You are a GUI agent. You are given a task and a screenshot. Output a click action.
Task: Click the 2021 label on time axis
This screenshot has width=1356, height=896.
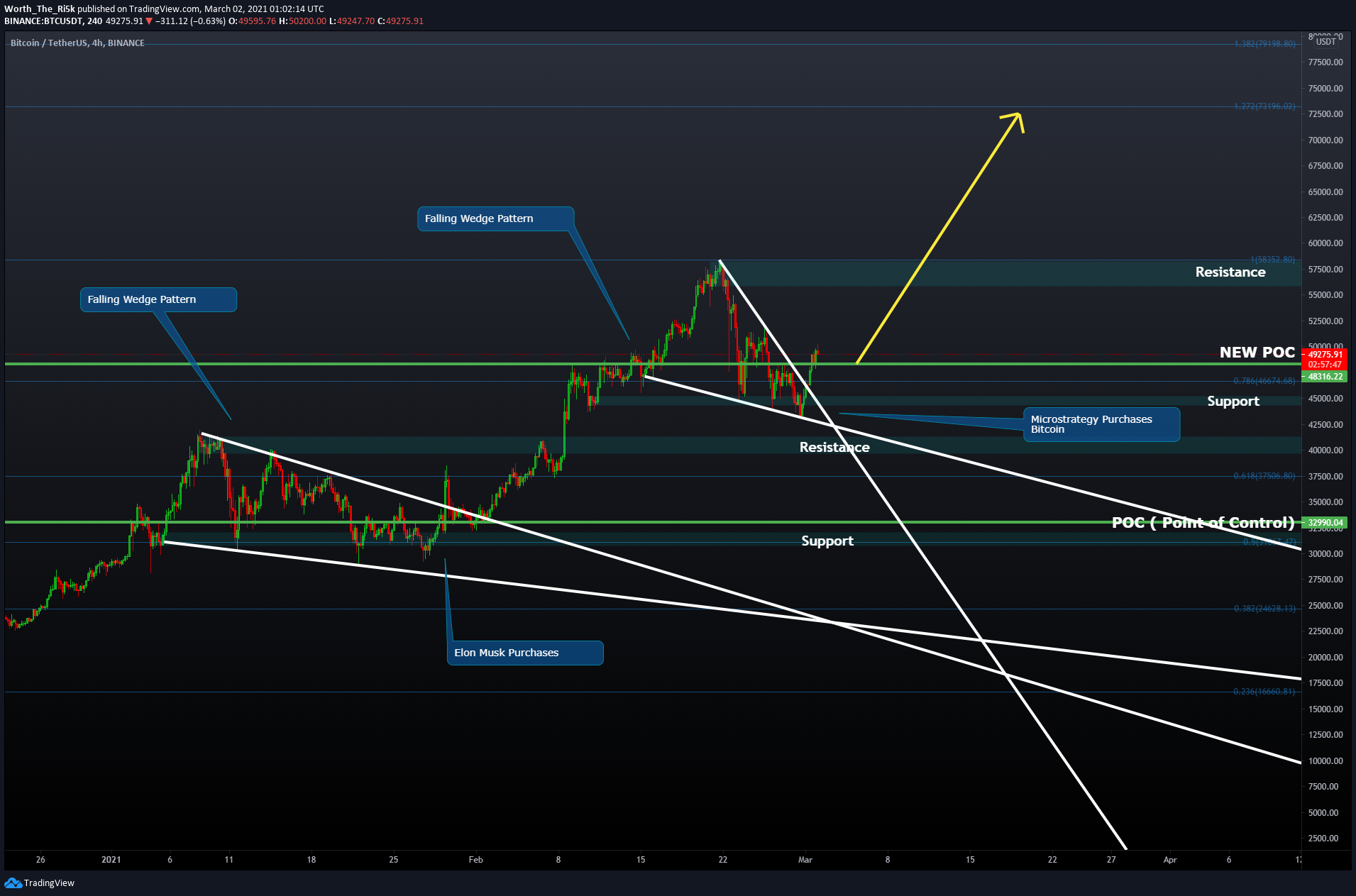pos(111,860)
